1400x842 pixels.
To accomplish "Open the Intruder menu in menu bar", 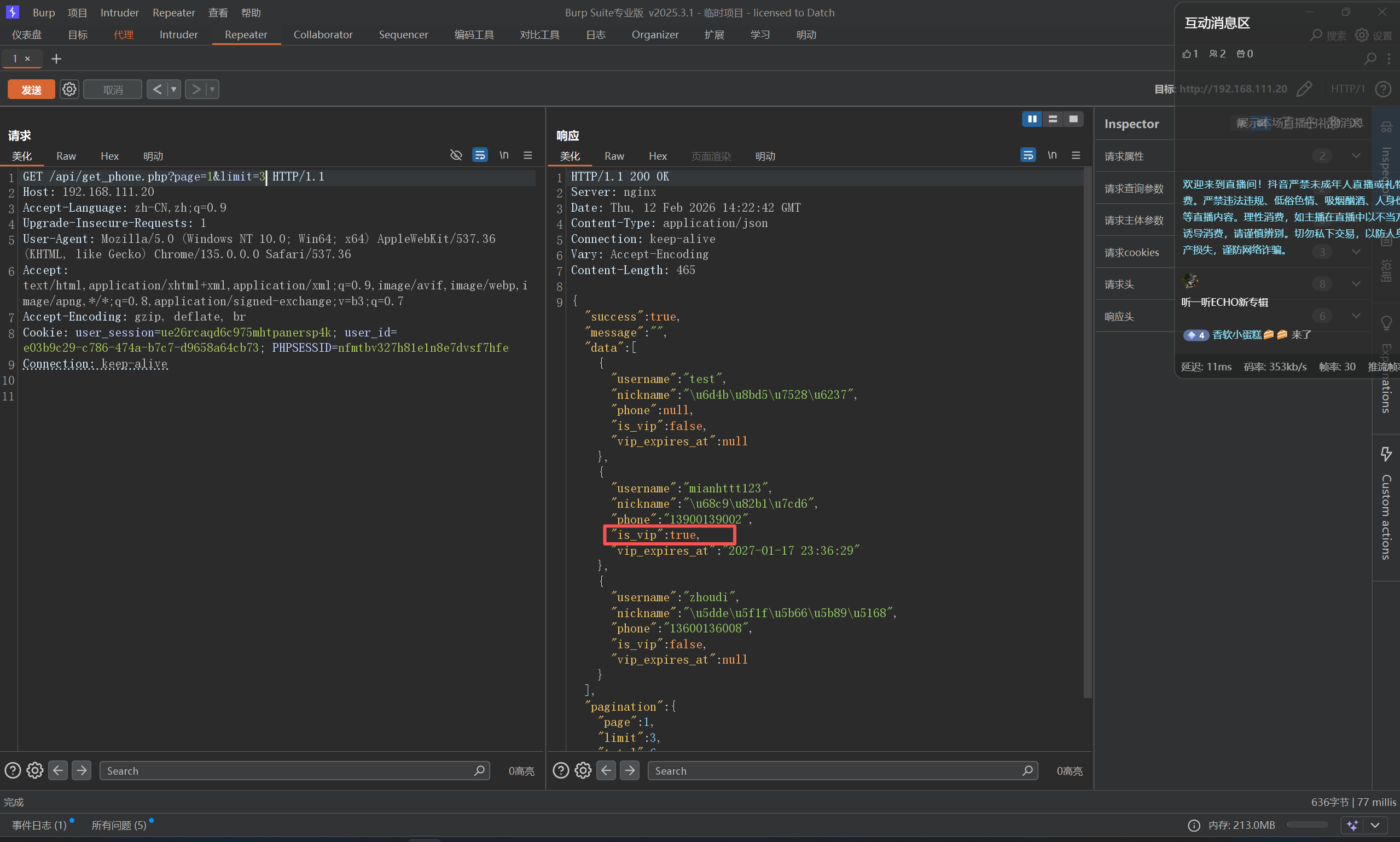I will click(x=119, y=13).
